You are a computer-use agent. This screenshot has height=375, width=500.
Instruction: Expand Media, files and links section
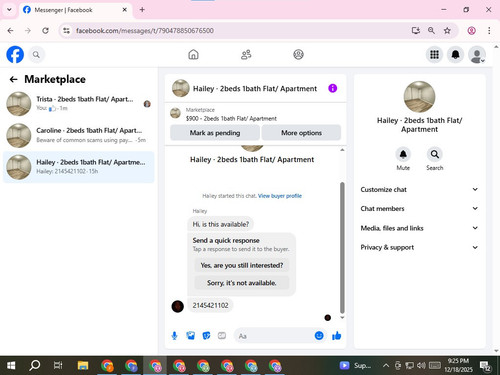(x=419, y=228)
